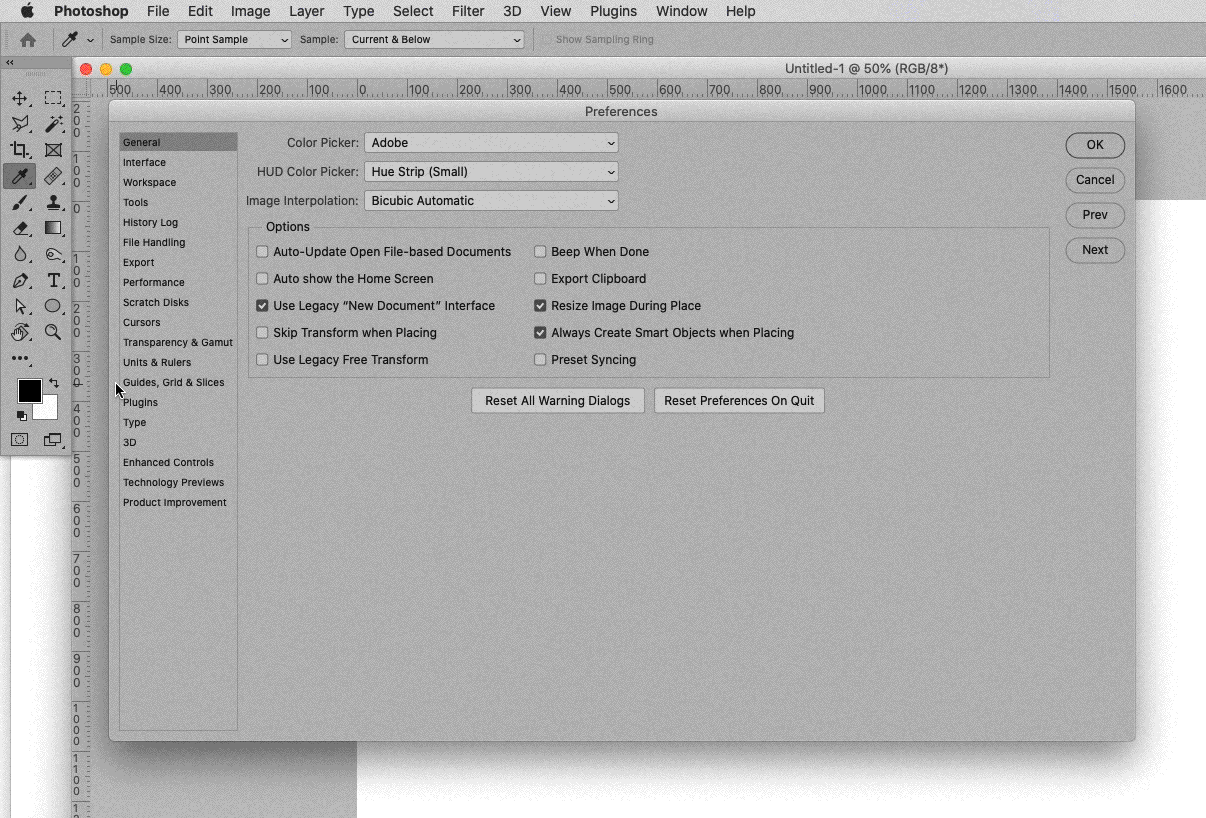The width and height of the screenshot is (1206, 818).
Task: Change the Image Interpolation setting
Action: click(491, 200)
